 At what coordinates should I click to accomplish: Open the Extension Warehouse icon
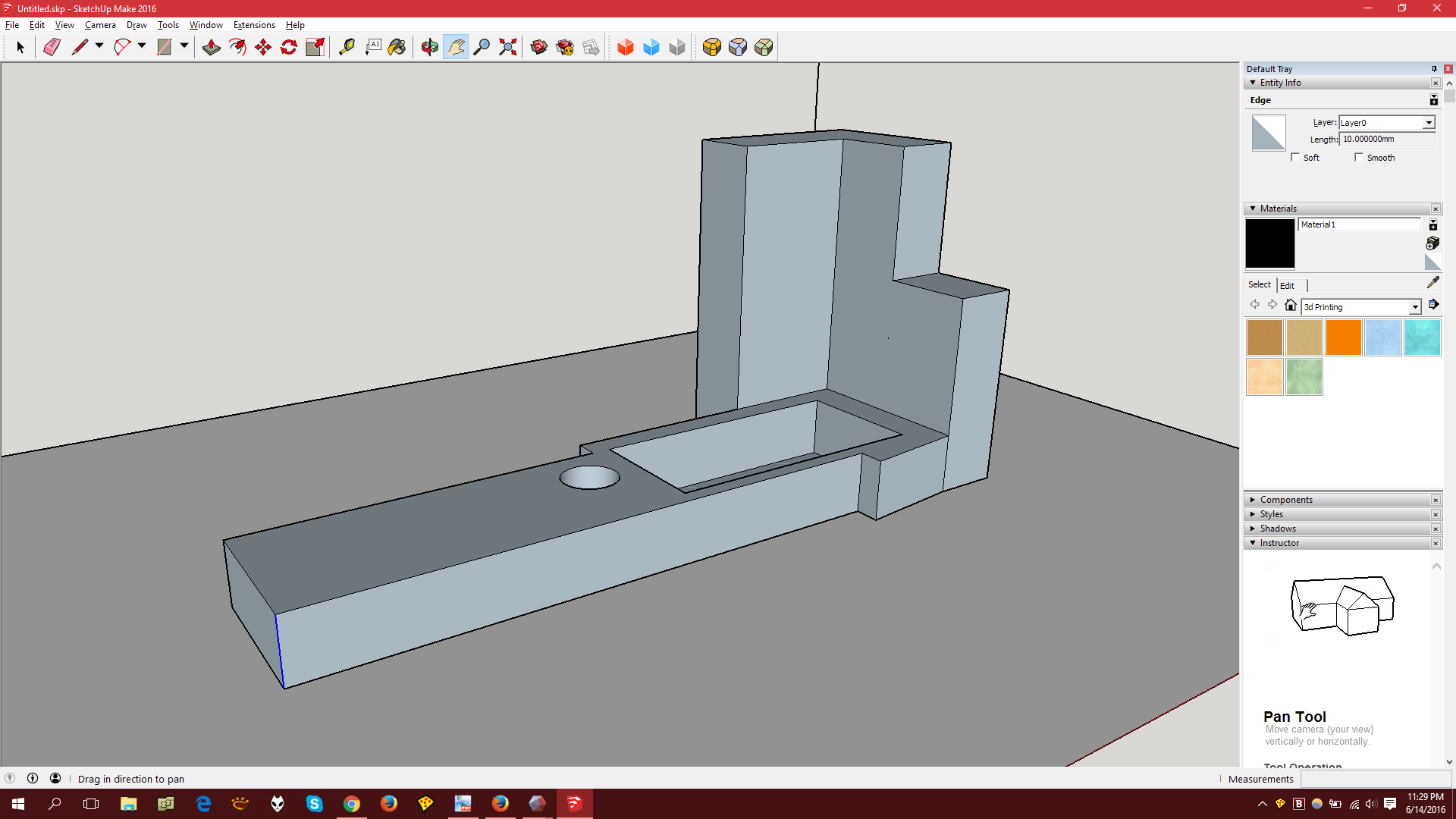[x=565, y=47]
